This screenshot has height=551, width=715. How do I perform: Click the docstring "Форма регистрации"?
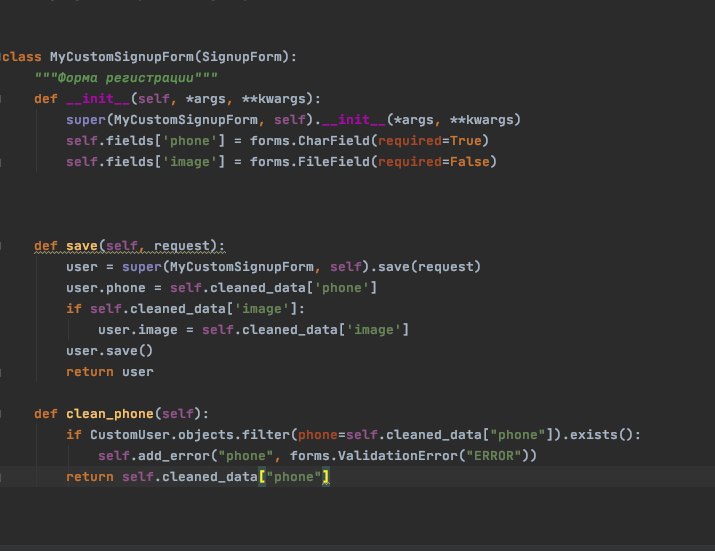coord(126,78)
